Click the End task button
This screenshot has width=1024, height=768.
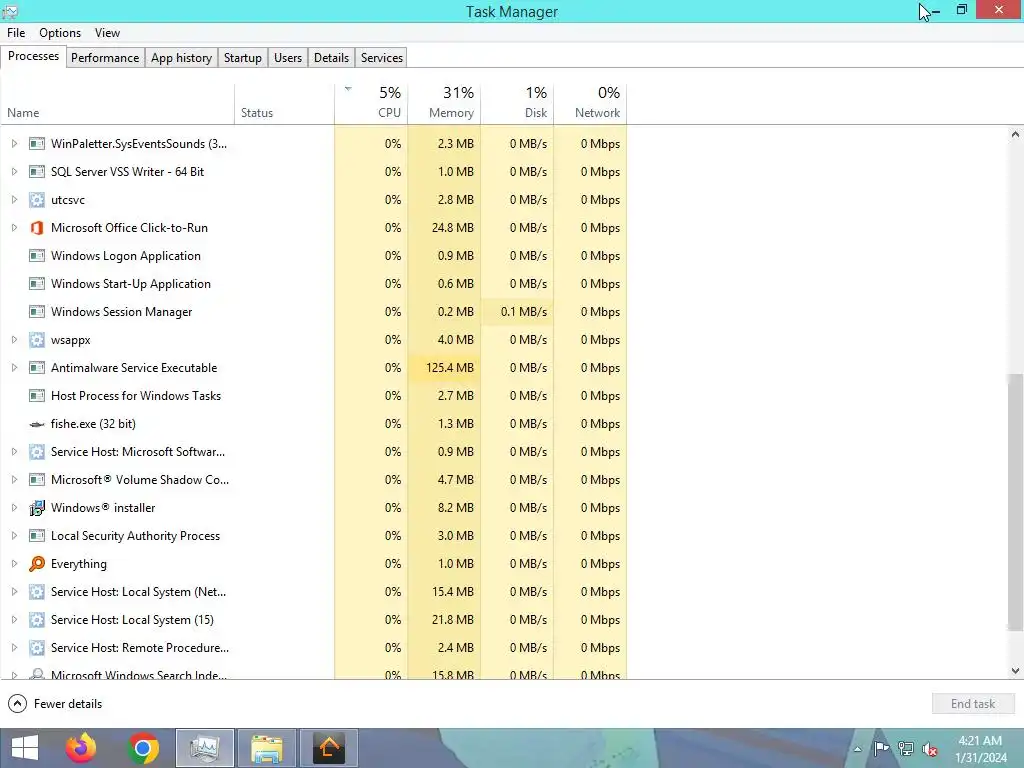coord(973,703)
